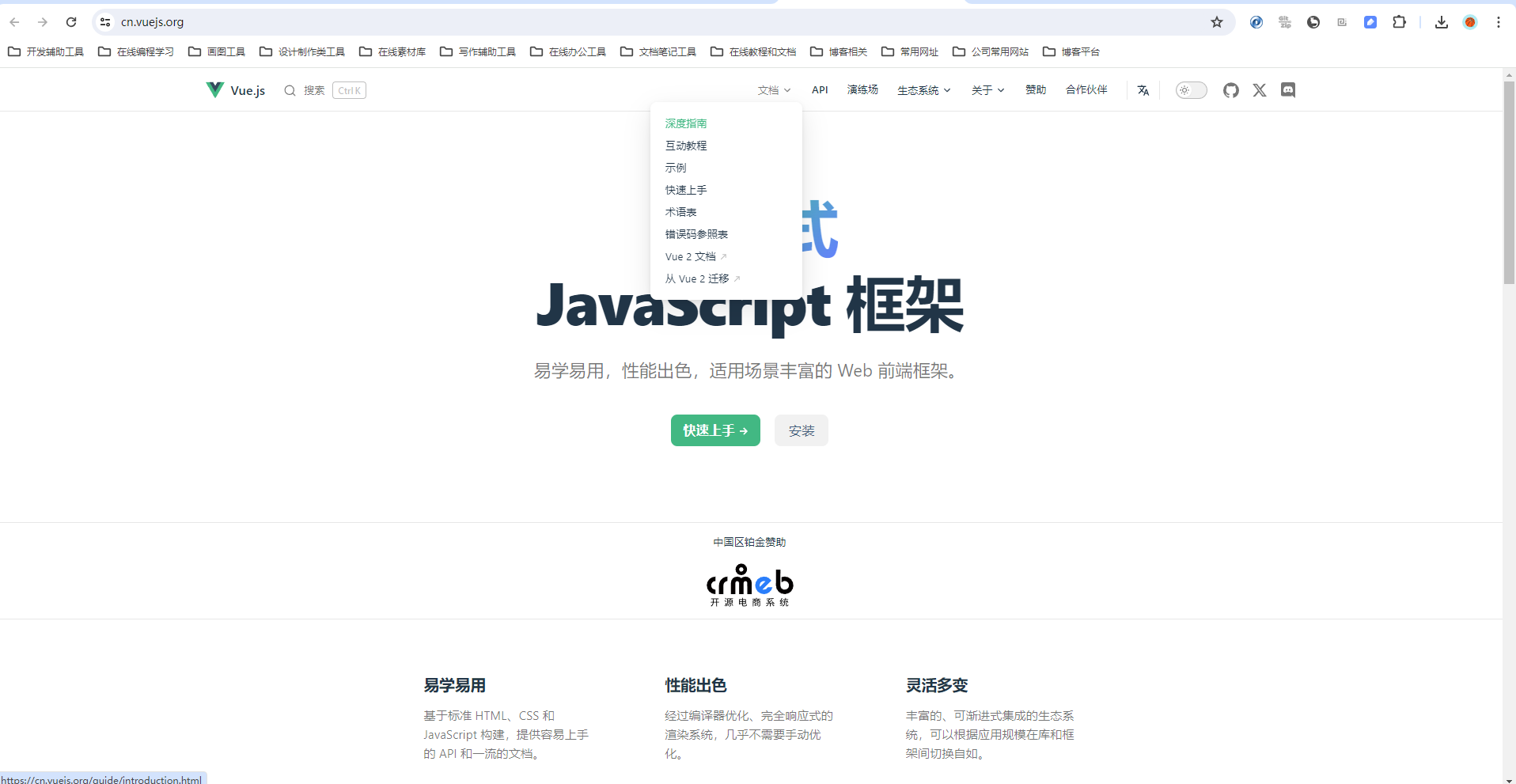The width and height of the screenshot is (1516, 784).
Task: Expand the 关于 dropdown
Action: [987, 90]
